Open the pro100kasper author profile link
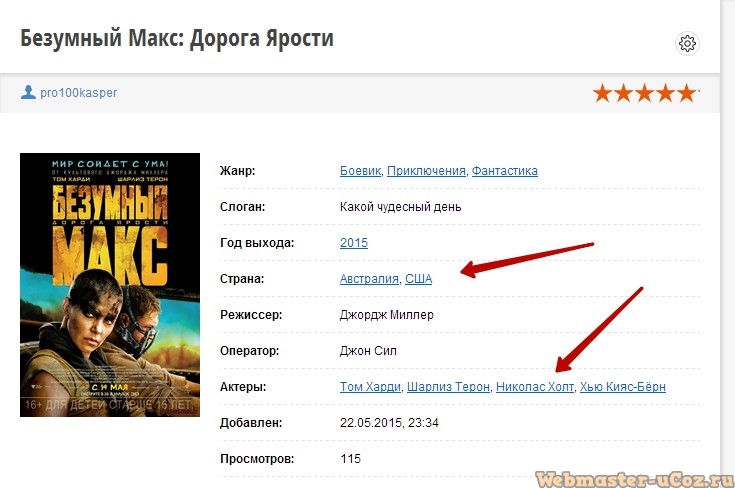This screenshot has height=488, width=735. point(78,93)
